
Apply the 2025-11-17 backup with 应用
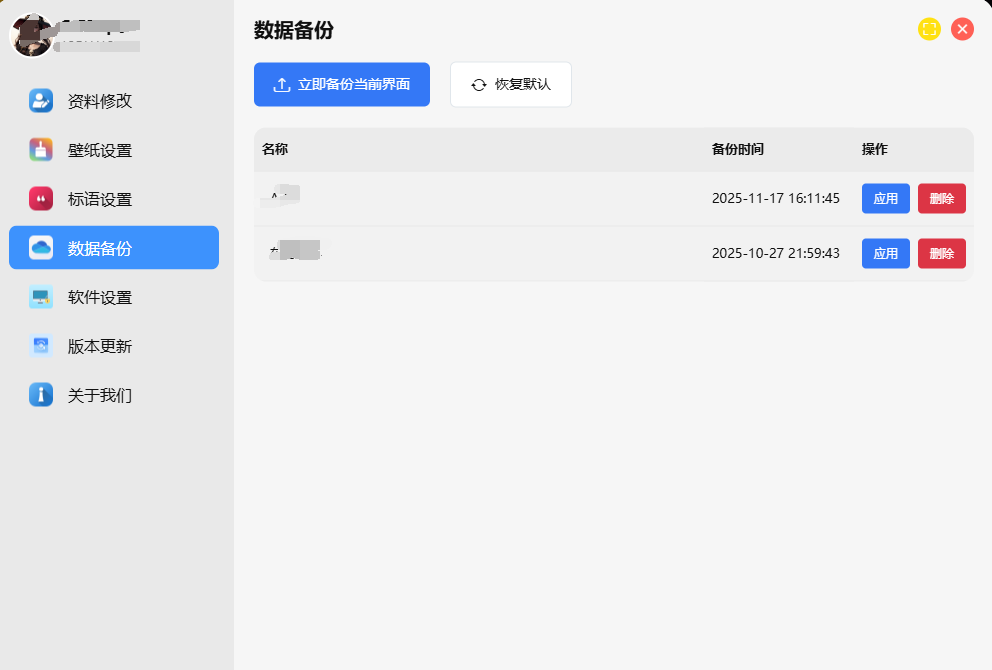coord(885,198)
